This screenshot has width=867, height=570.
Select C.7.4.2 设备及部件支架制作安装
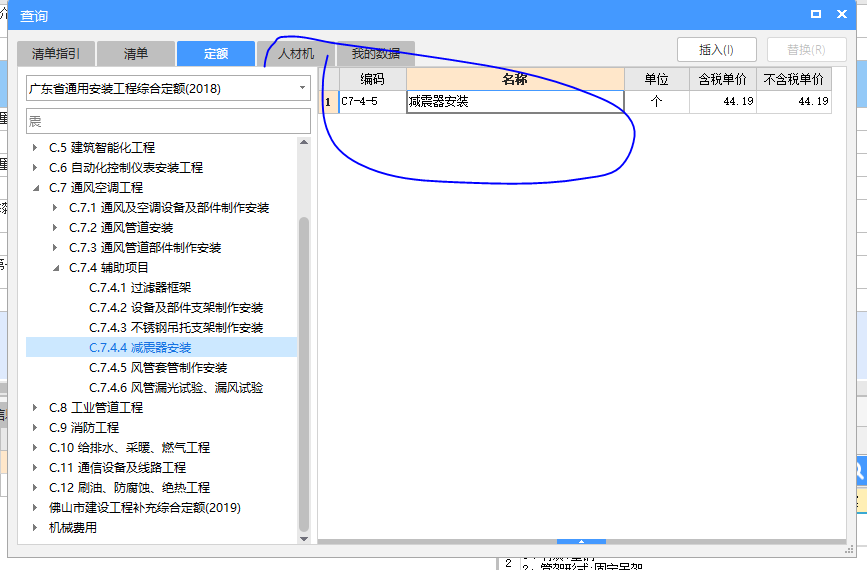click(x=176, y=308)
